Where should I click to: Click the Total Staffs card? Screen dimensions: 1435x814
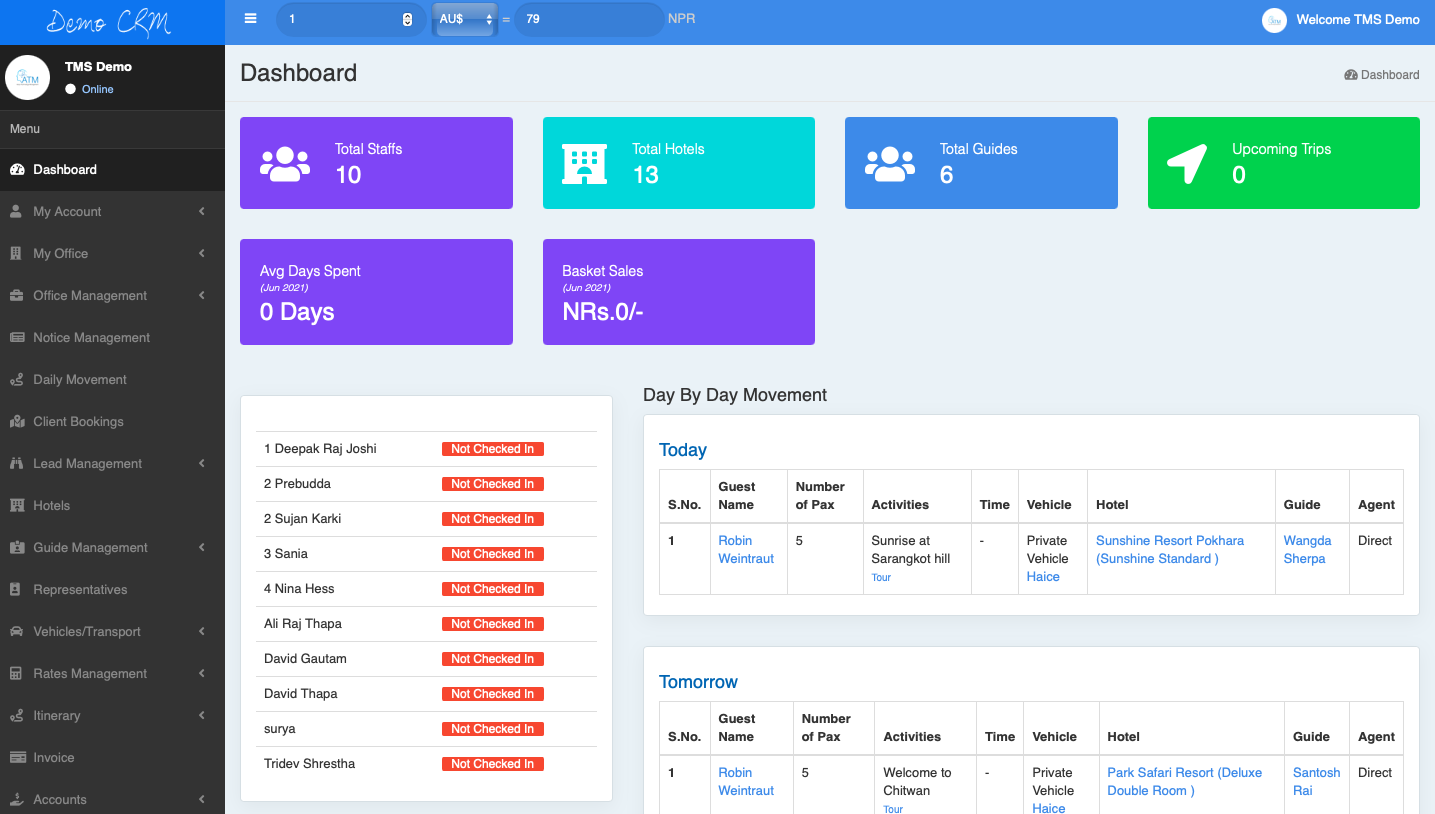[x=376, y=163]
